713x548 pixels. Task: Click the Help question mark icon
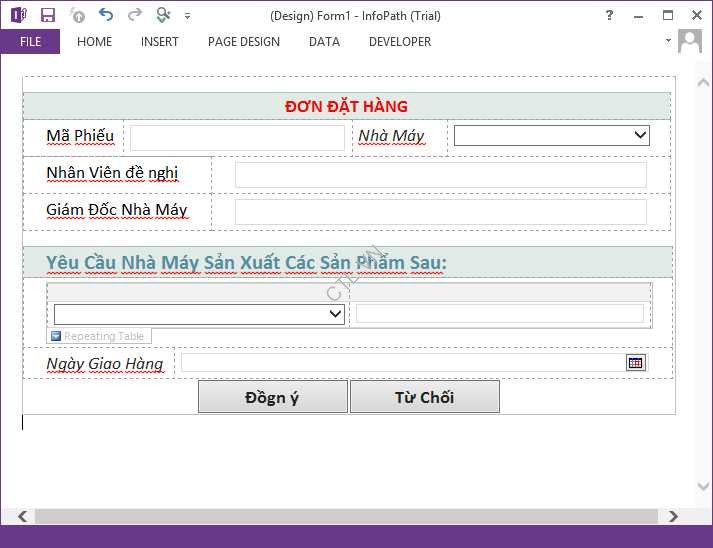(x=610, y=15)
